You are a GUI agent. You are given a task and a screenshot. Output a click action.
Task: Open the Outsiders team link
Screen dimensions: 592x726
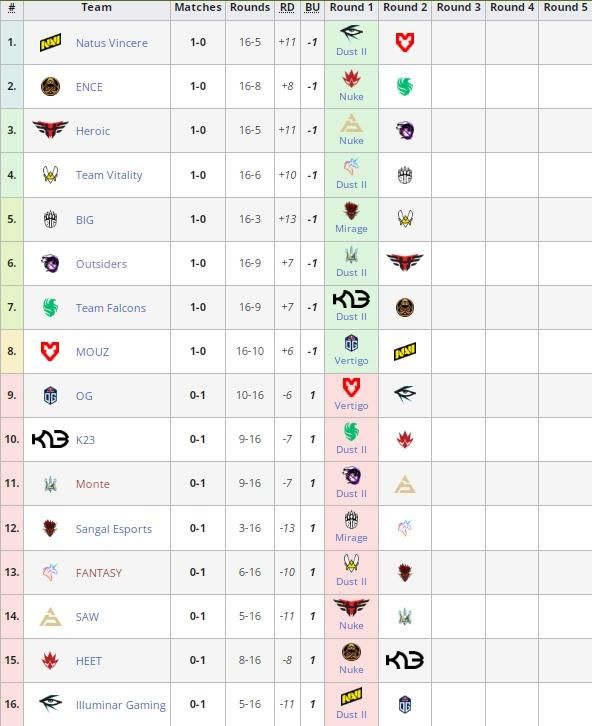101,264
